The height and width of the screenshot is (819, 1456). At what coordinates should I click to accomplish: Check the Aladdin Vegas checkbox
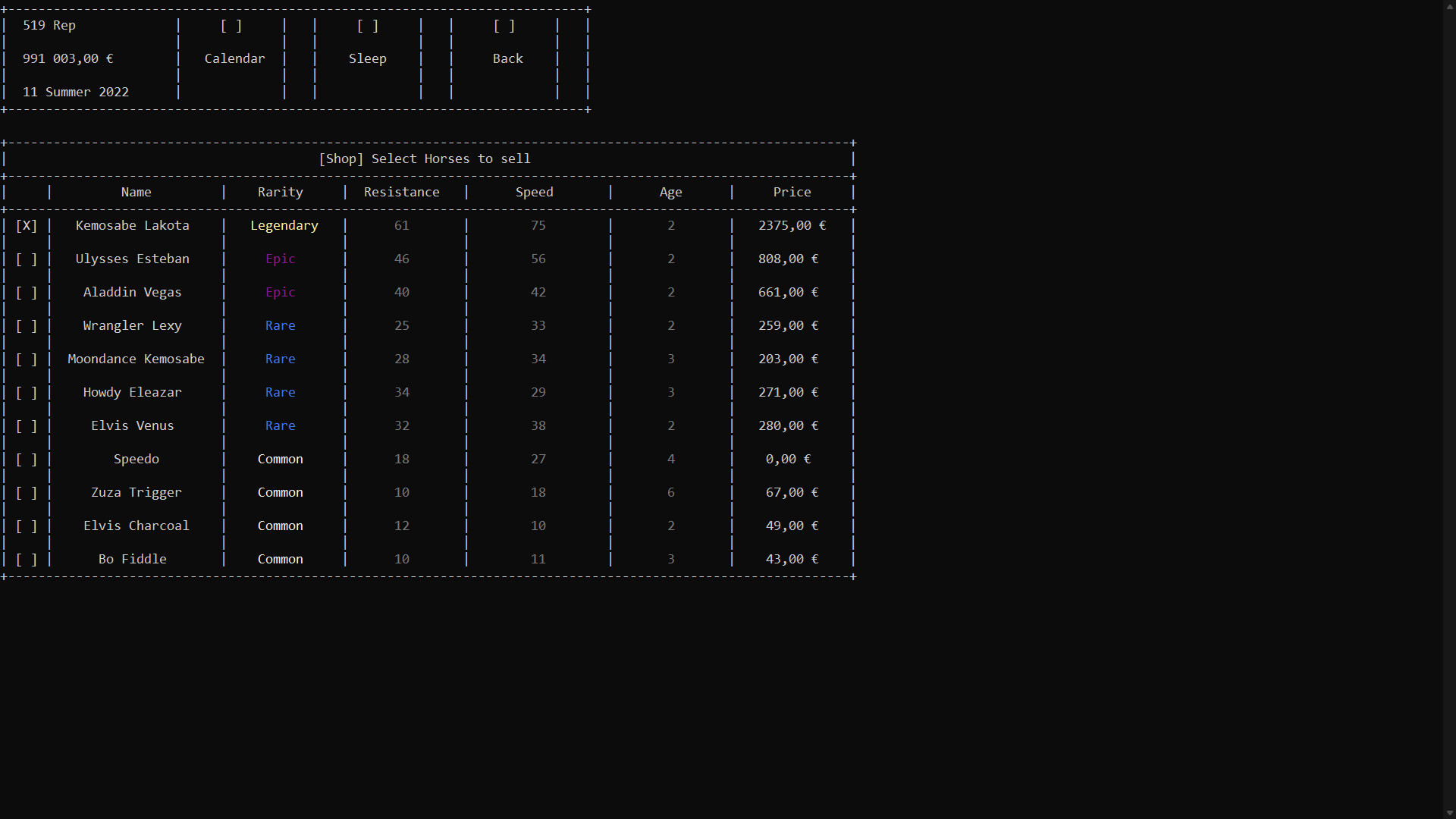pos(27,292)
